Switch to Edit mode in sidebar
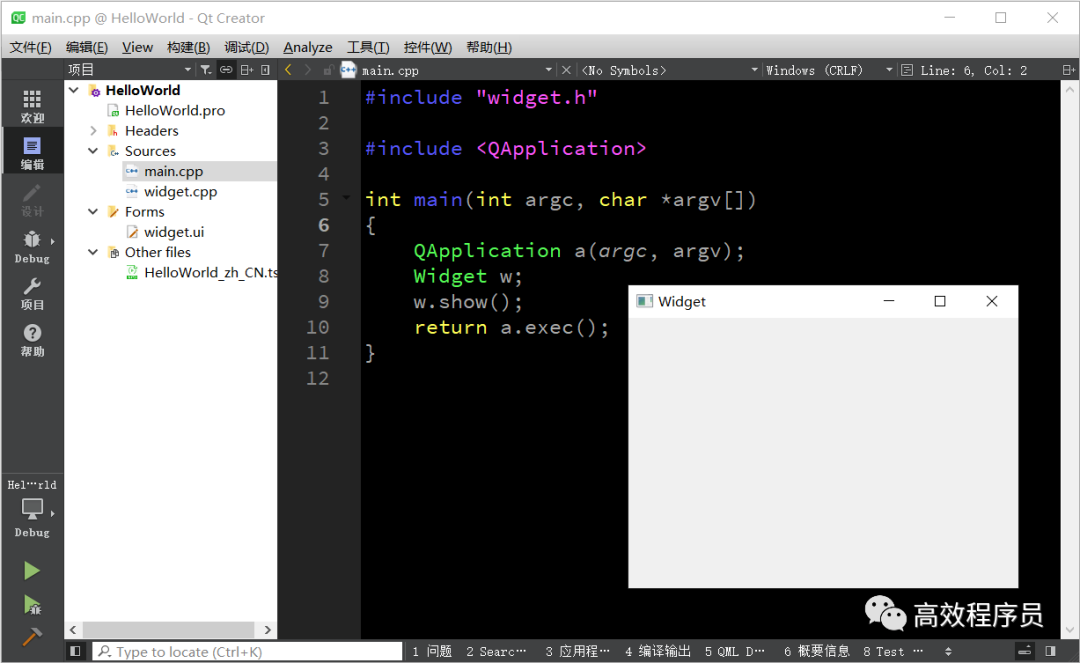The width and height of the screenshot is (1080, 663). 32,153
